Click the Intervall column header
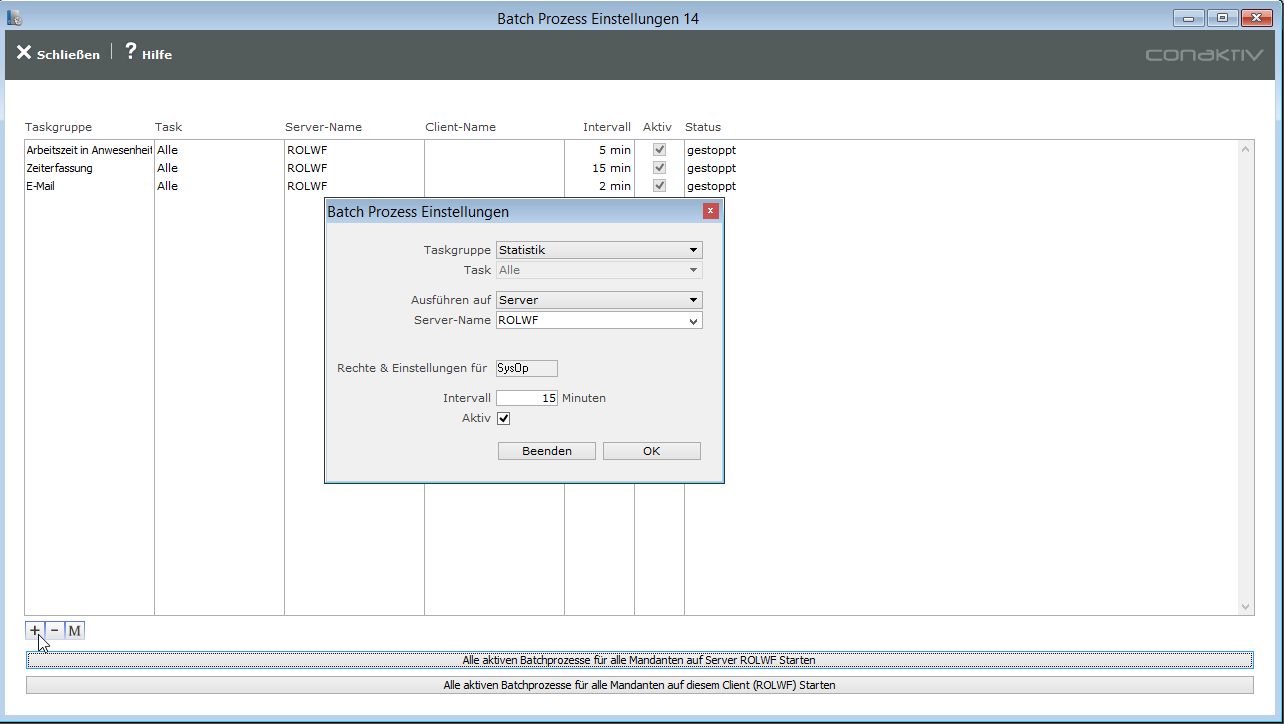The height and width of the screenshot is (724, 1284). [606, 127]
